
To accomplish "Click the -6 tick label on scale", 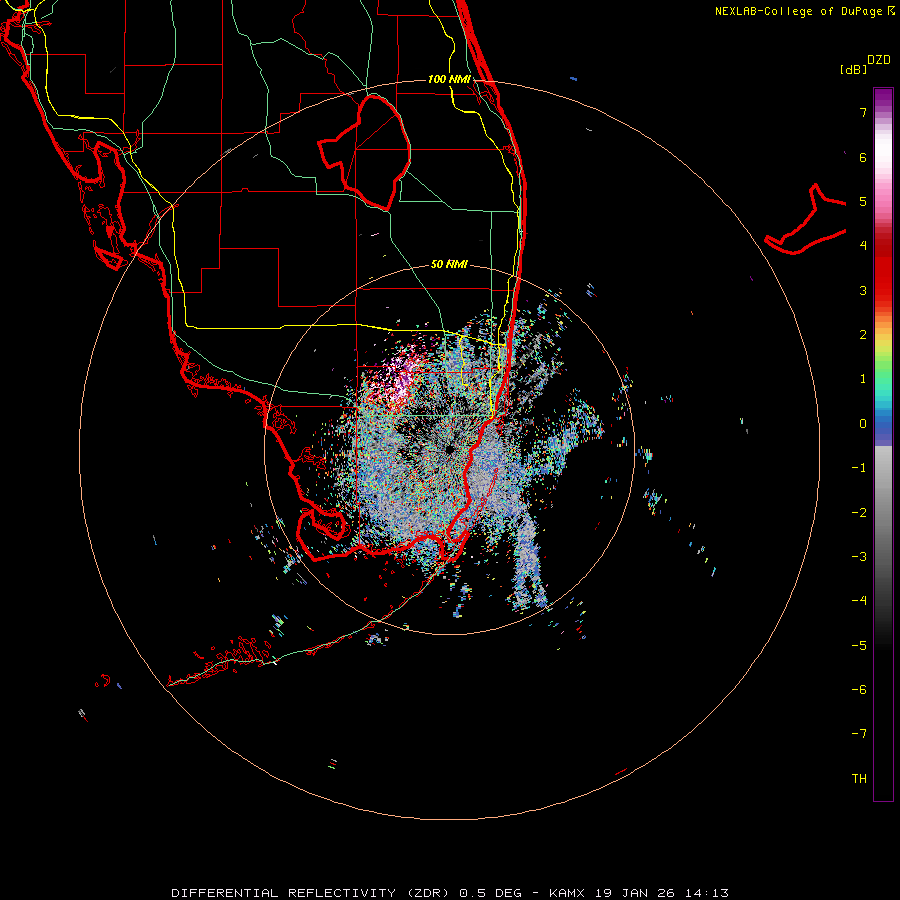I will 859,690.
